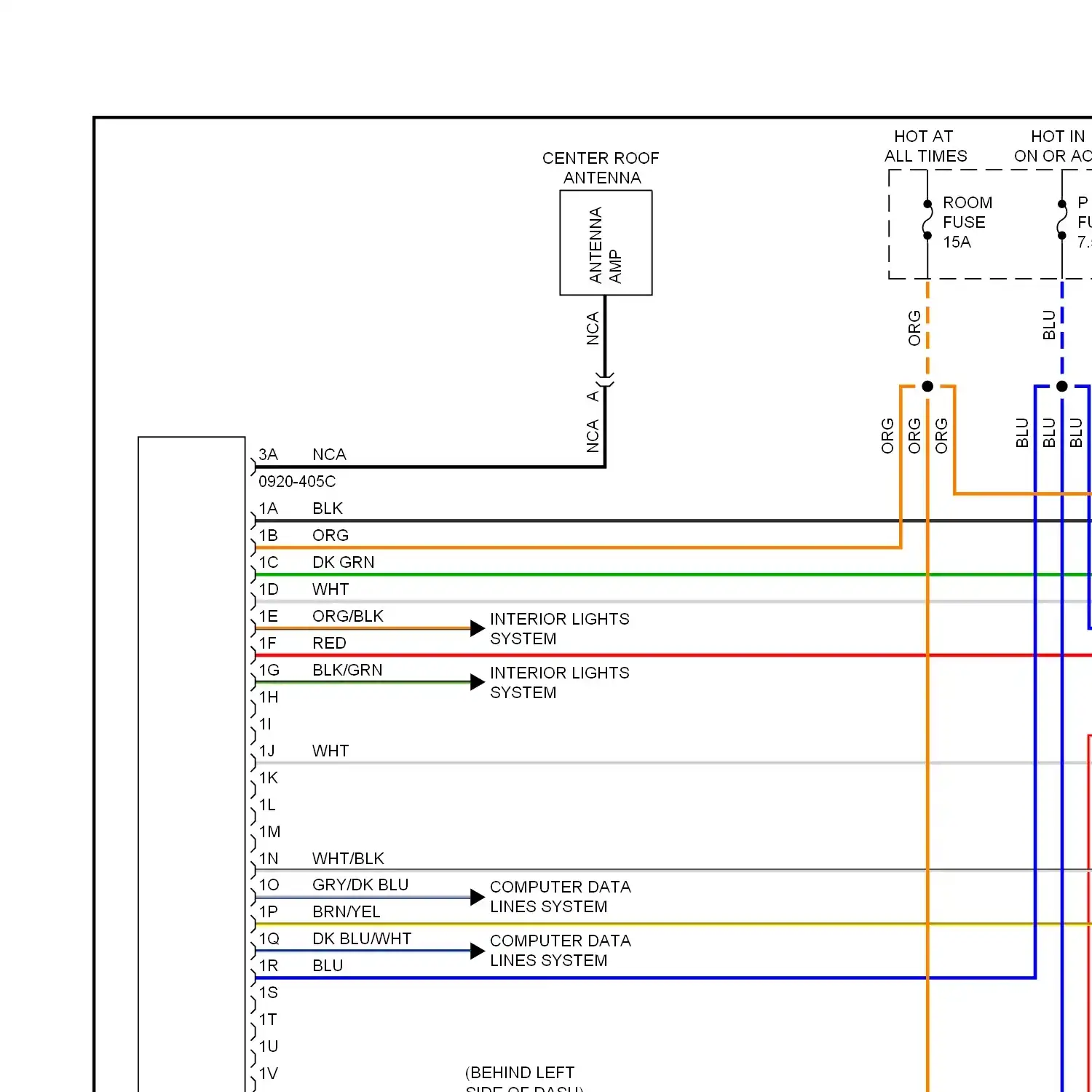Click the WHT/BLK wire label
1092x1092 pixels.
tap(348, 859)
